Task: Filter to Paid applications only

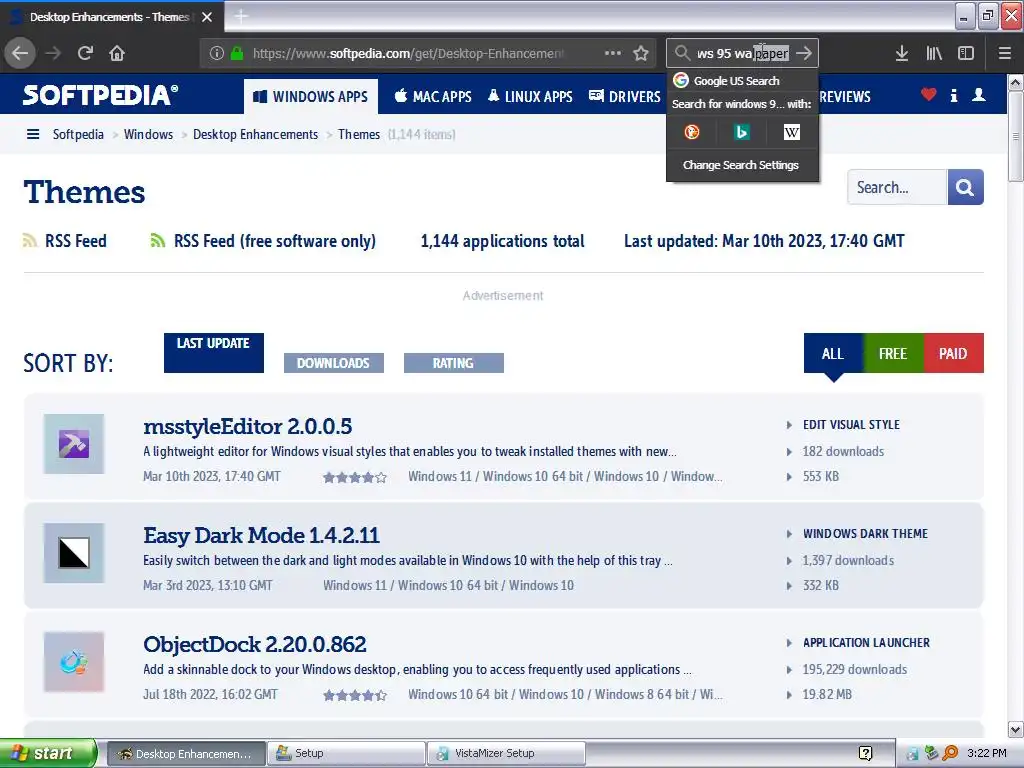Action: (953, 353)
